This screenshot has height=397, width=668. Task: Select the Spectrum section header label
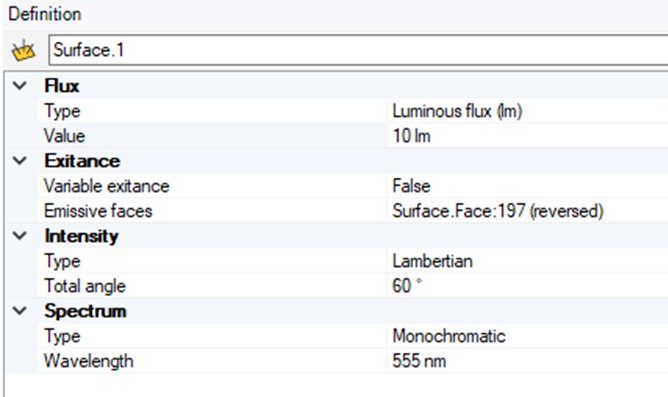85,311
